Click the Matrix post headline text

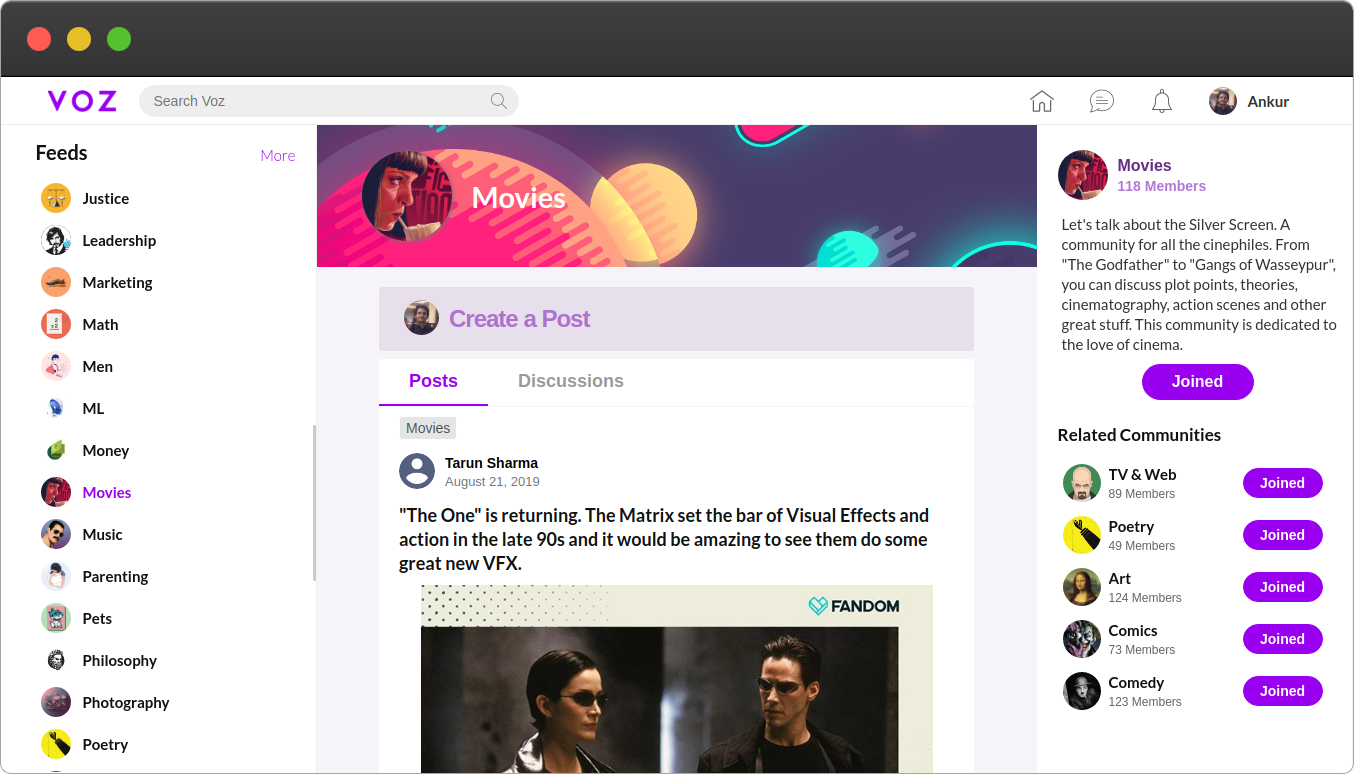[664, 540]
